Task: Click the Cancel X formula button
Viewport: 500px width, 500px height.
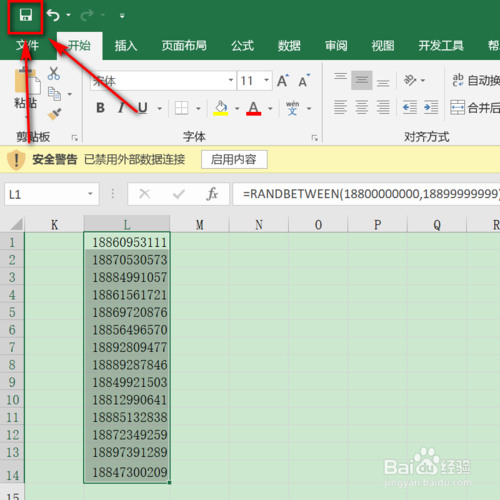Action: click(x=145, y=194)
